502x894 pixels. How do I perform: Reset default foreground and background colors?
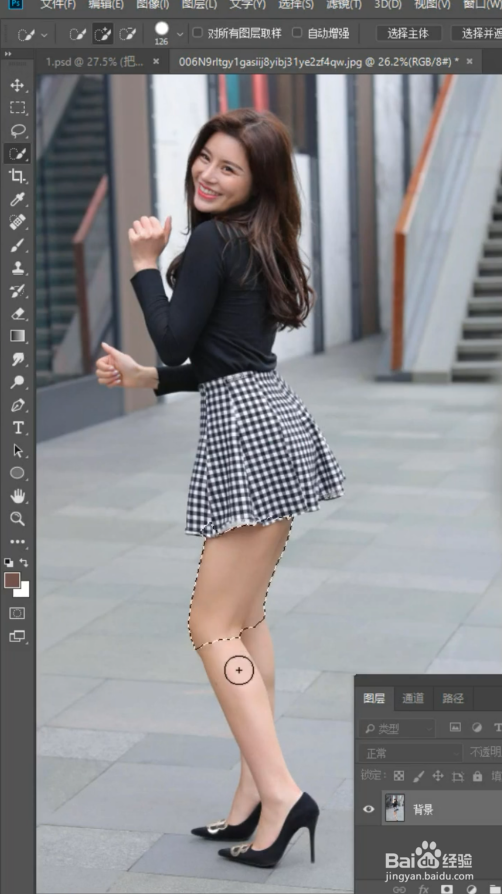9,561
